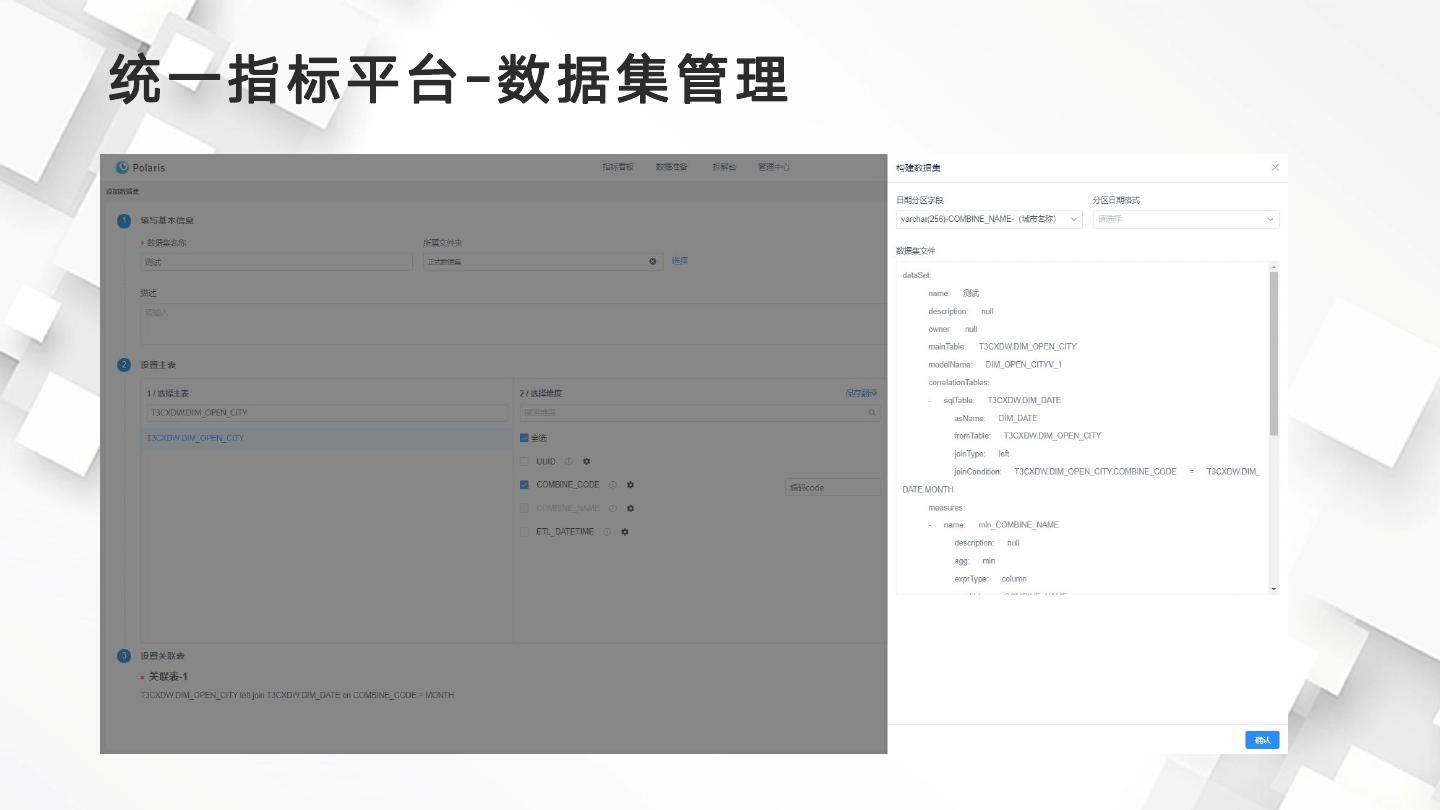This screenshot has width=1440, height=810.
Task: Click the Polaris logo icon
Action: [123, 168]
